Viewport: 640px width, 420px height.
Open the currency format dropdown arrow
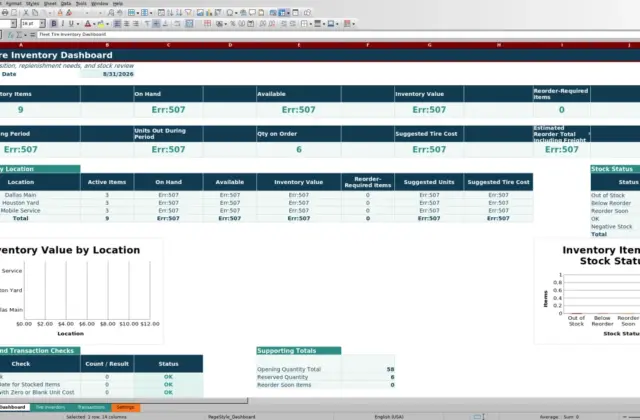[225, 24]
